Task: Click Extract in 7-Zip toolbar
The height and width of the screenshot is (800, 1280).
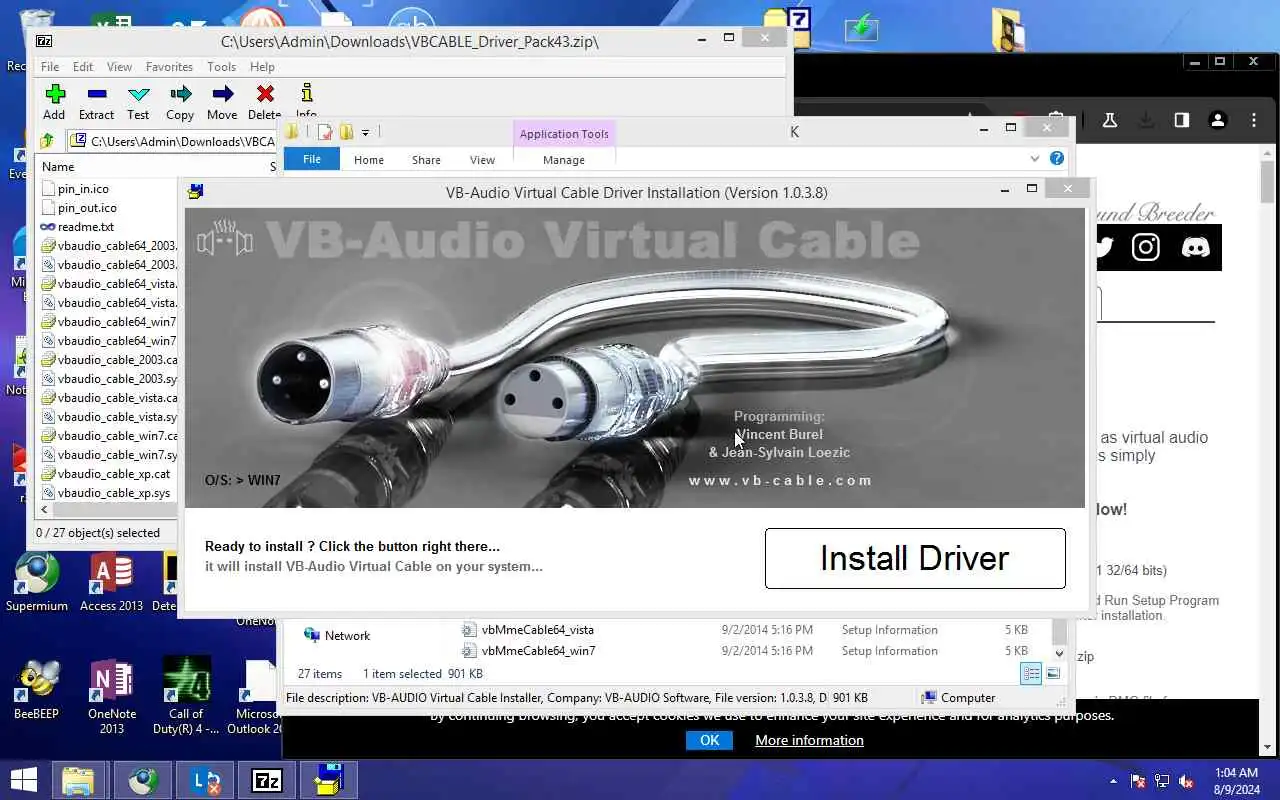Action: click(96, 102)
